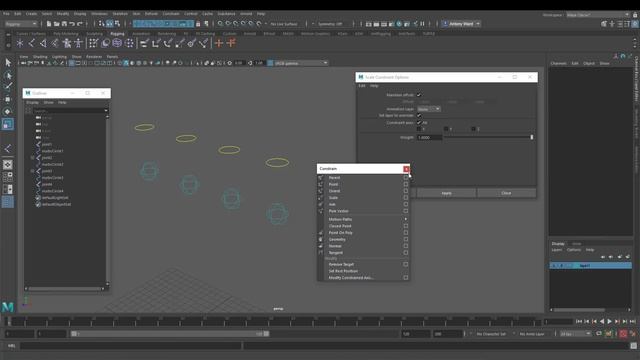Expand the joint2 node in Outliner
This screenshot has height=360, width=640.
[32, 158]
